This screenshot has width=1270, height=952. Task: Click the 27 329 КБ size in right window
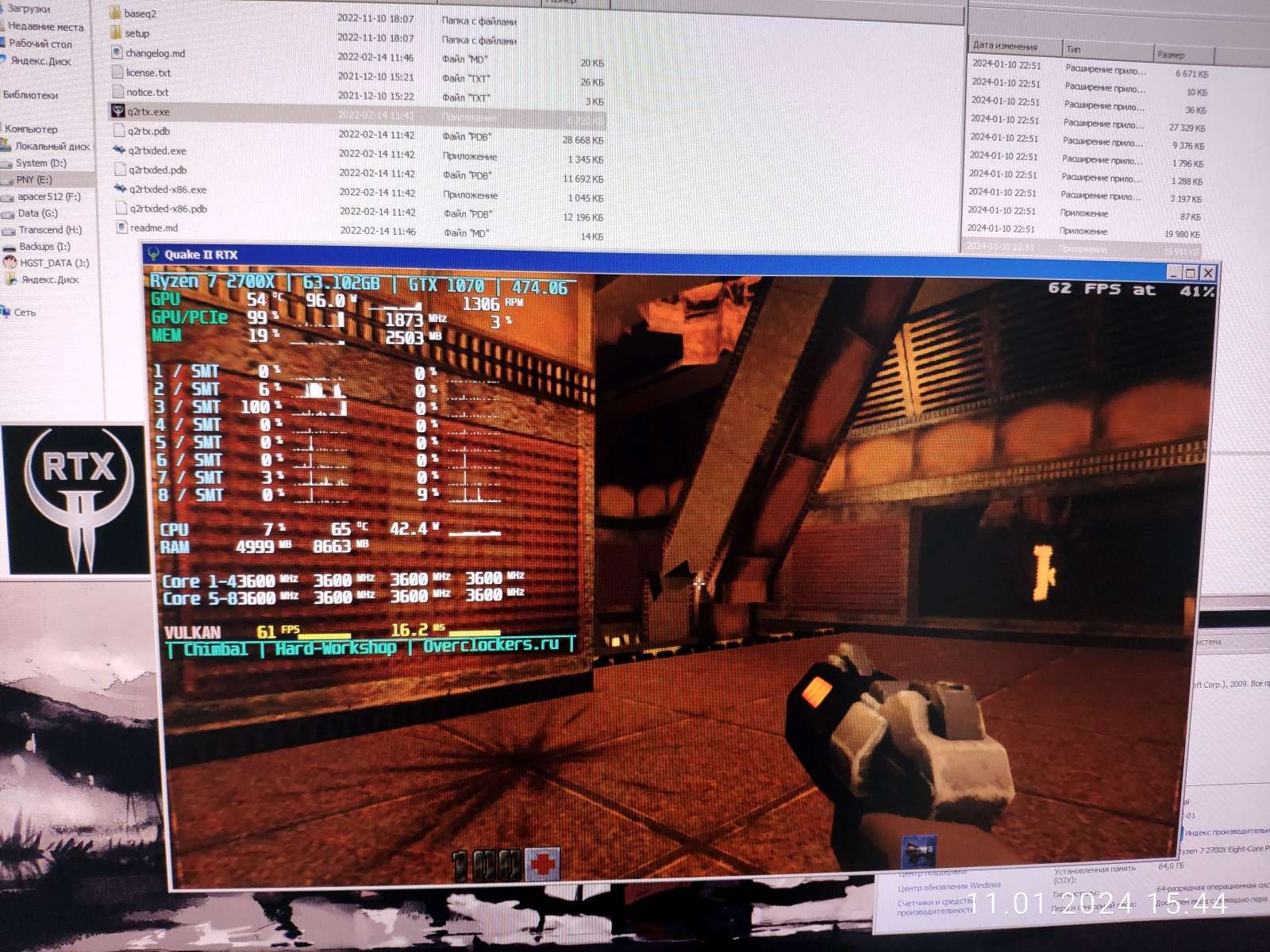1187,128
